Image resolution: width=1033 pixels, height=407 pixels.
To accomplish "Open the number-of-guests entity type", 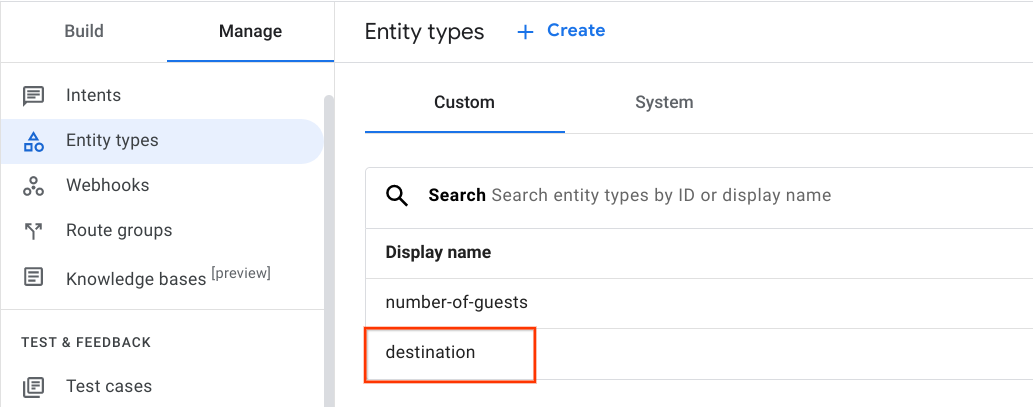I will 456,302.
